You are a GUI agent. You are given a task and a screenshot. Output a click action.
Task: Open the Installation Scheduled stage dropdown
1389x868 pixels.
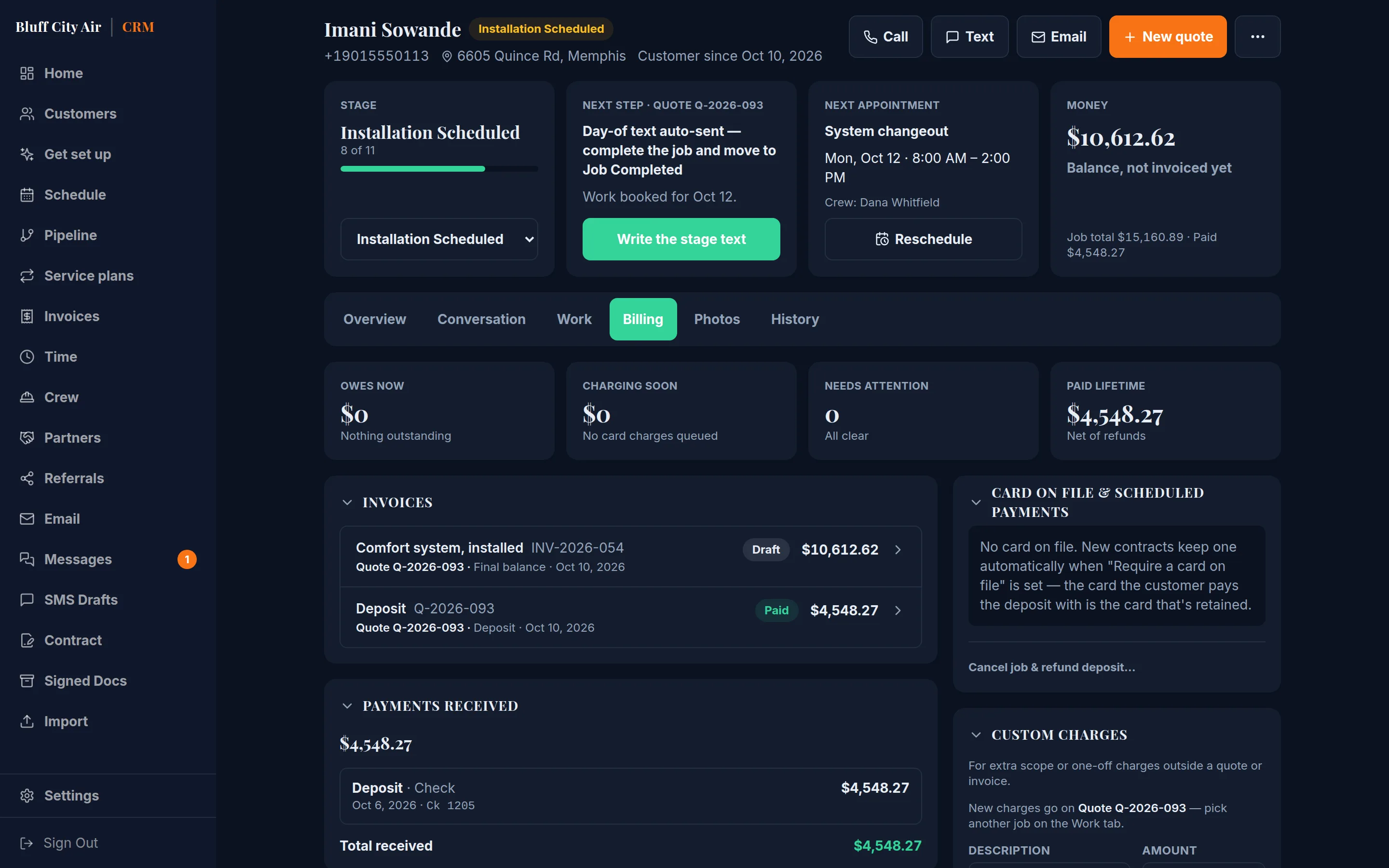[x=439, y=239]
